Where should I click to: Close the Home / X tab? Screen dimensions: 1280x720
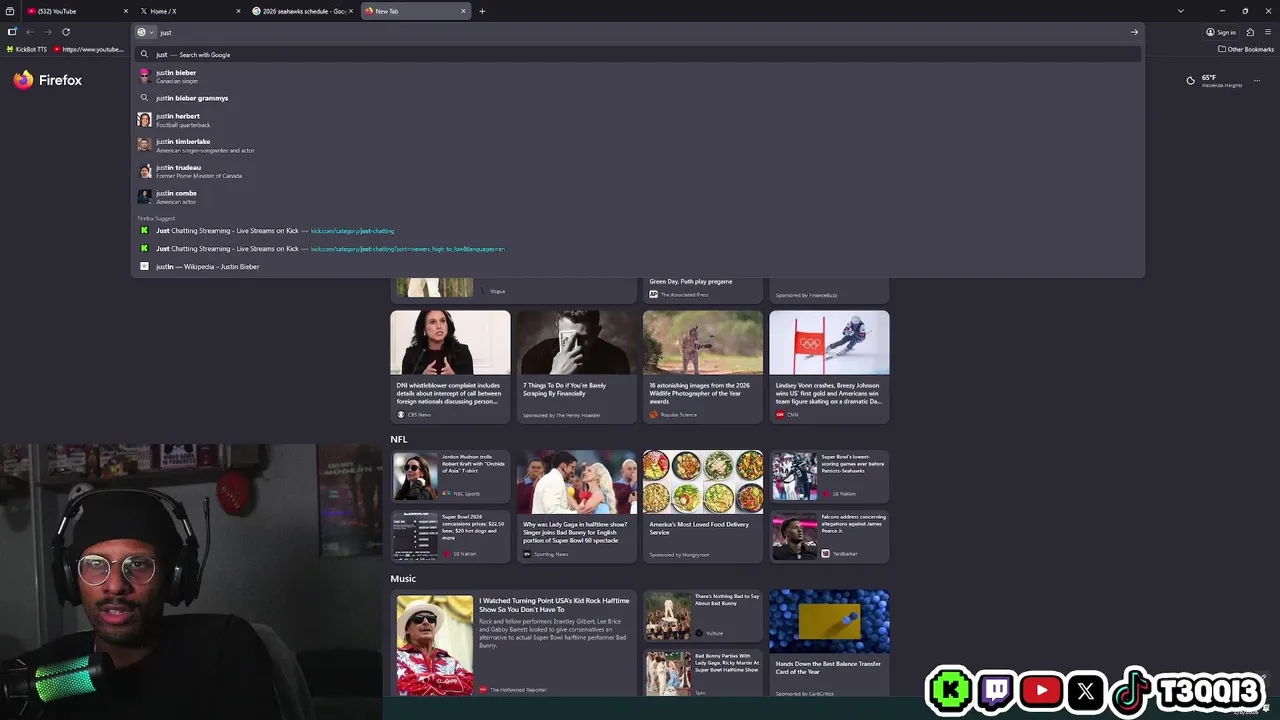(x=238, y=11)
